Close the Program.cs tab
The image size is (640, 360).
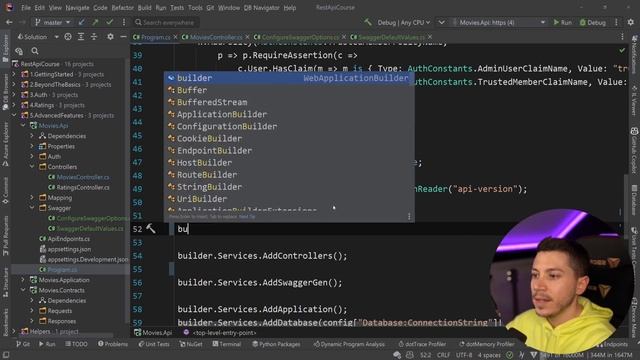176,37
